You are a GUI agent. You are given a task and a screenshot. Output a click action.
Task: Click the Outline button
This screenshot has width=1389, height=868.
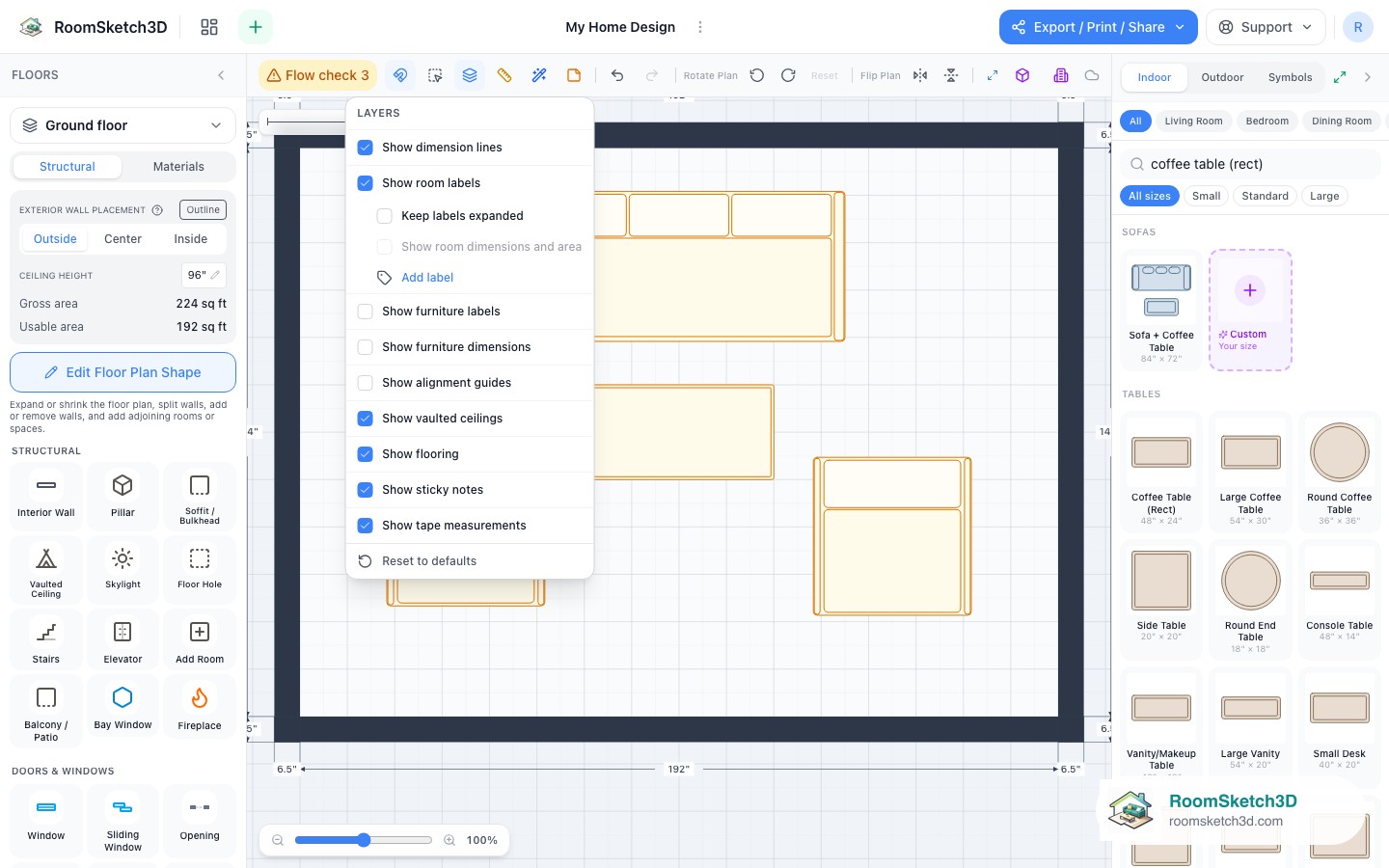coord(203,209)
